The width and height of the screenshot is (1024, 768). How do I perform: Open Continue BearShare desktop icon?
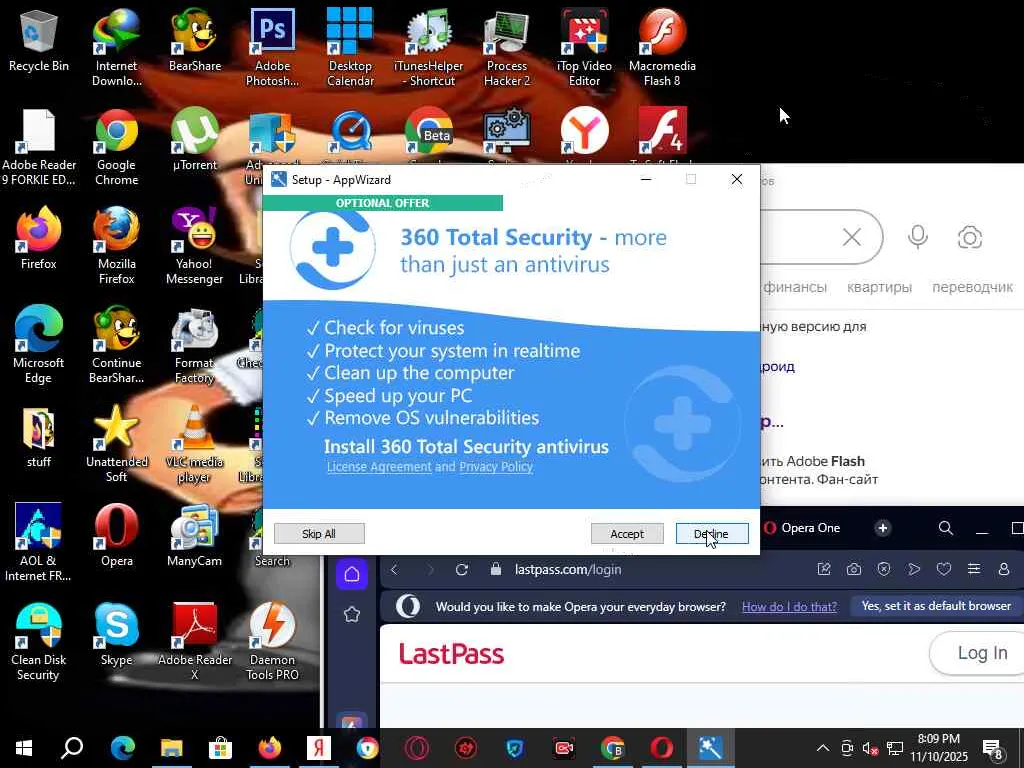coord(116,345)
